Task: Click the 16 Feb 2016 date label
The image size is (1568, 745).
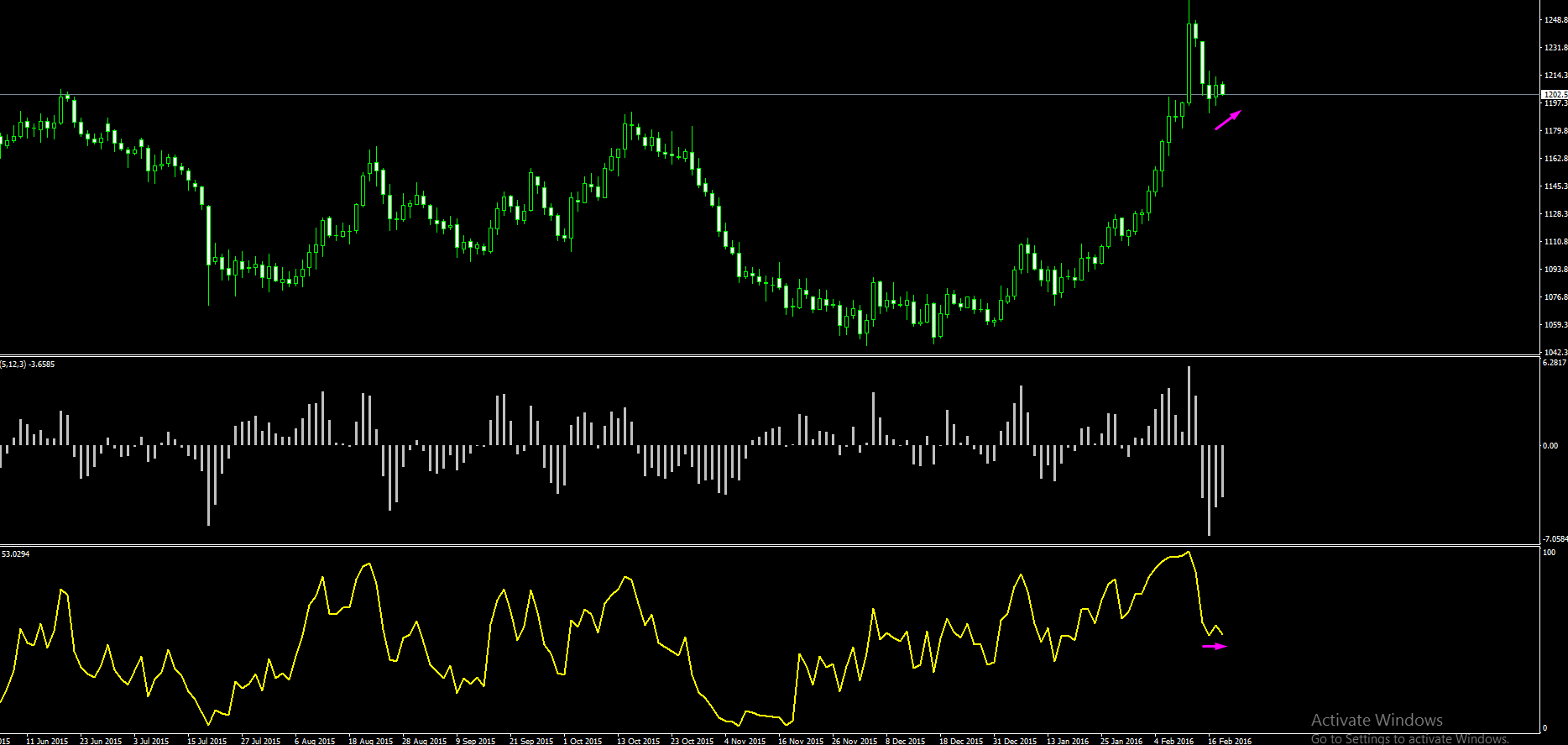Action: coord(1230,741)
